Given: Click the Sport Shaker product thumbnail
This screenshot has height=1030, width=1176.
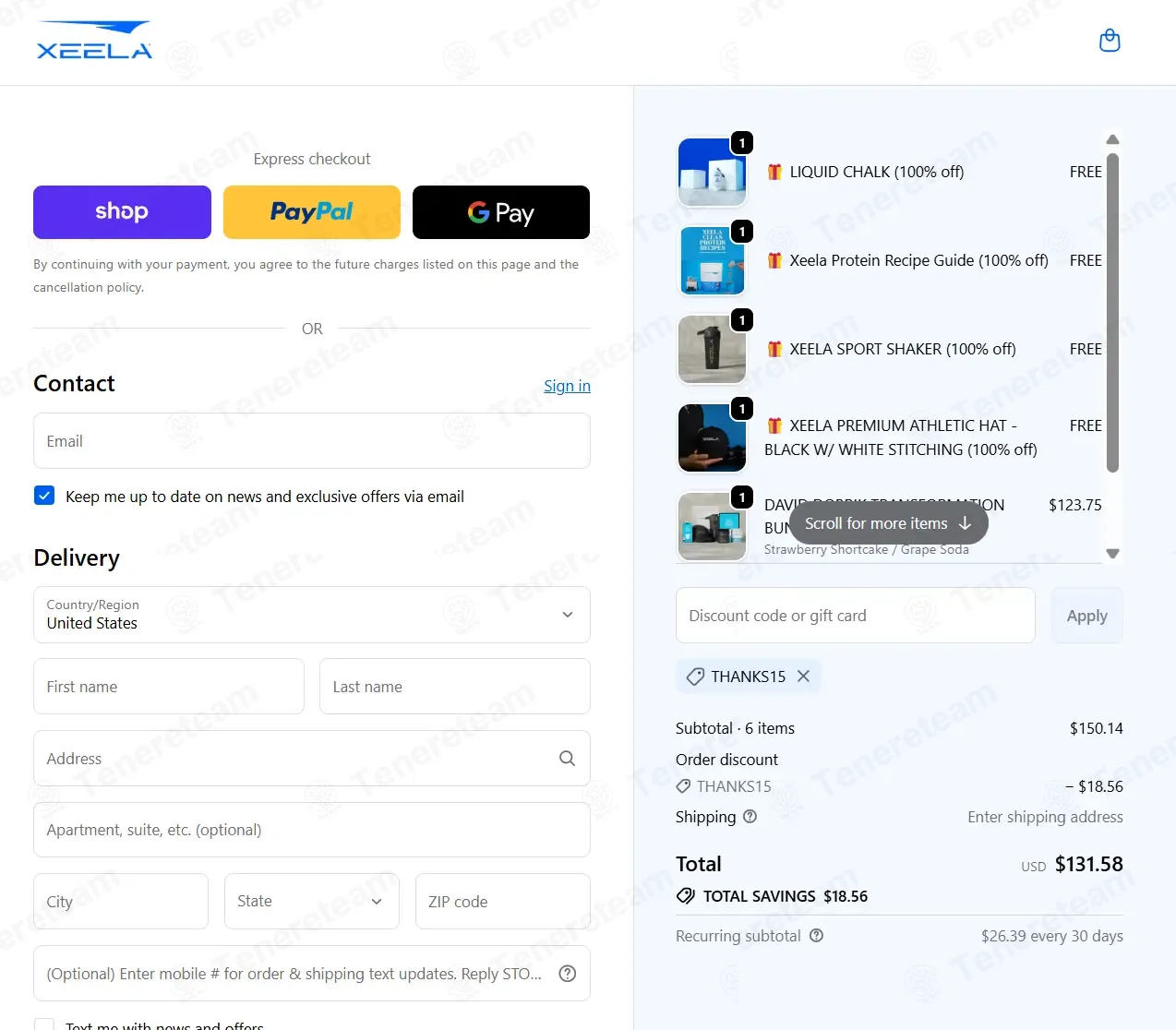Looking at the screenshot, I should pos(712,349).
